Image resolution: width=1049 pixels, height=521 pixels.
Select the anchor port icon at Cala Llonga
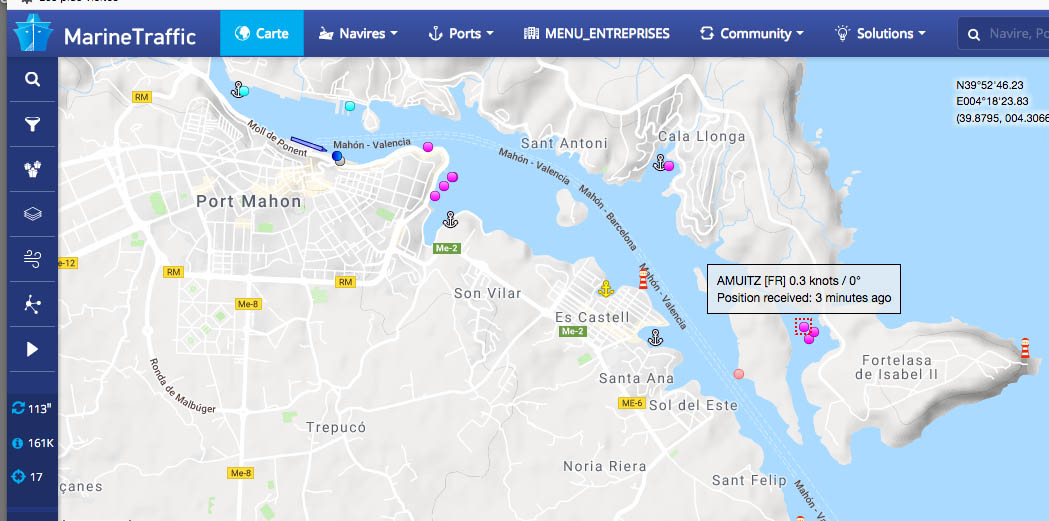(x=660, y=163)
